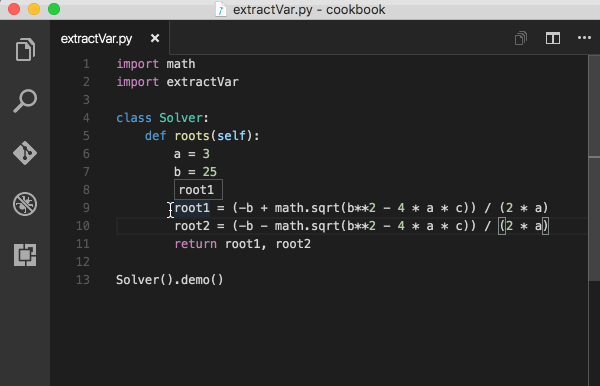Click line number 13 in the gutter
This screenshot has width=600, height=386.
[83, 280]
